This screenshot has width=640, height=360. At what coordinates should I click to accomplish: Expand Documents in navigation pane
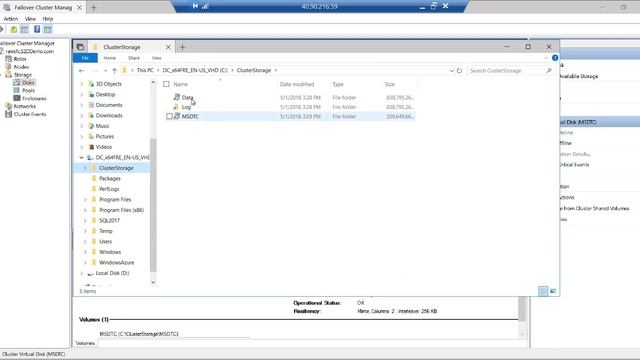82,105
